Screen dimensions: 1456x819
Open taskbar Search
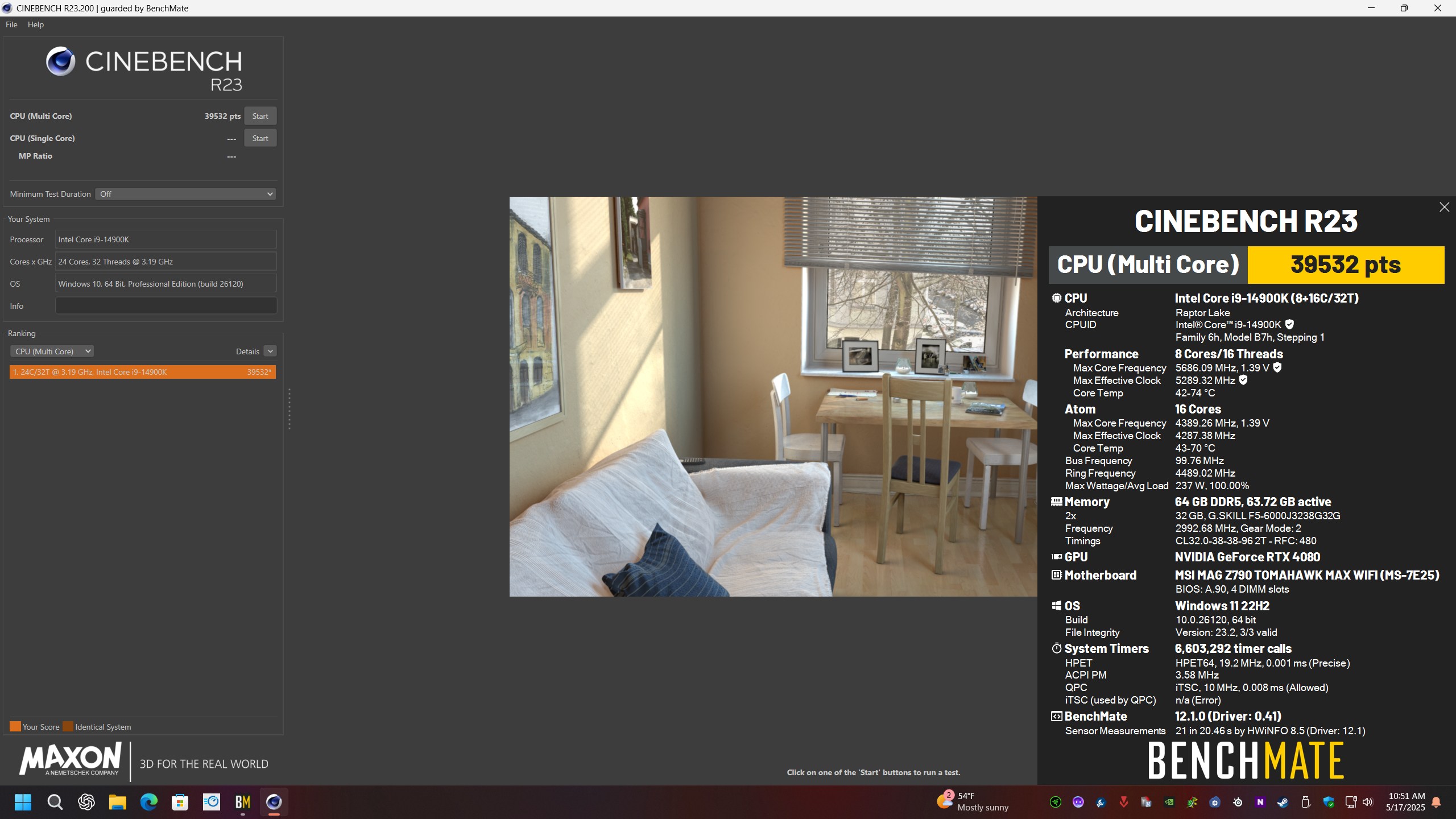click(55, 802)
